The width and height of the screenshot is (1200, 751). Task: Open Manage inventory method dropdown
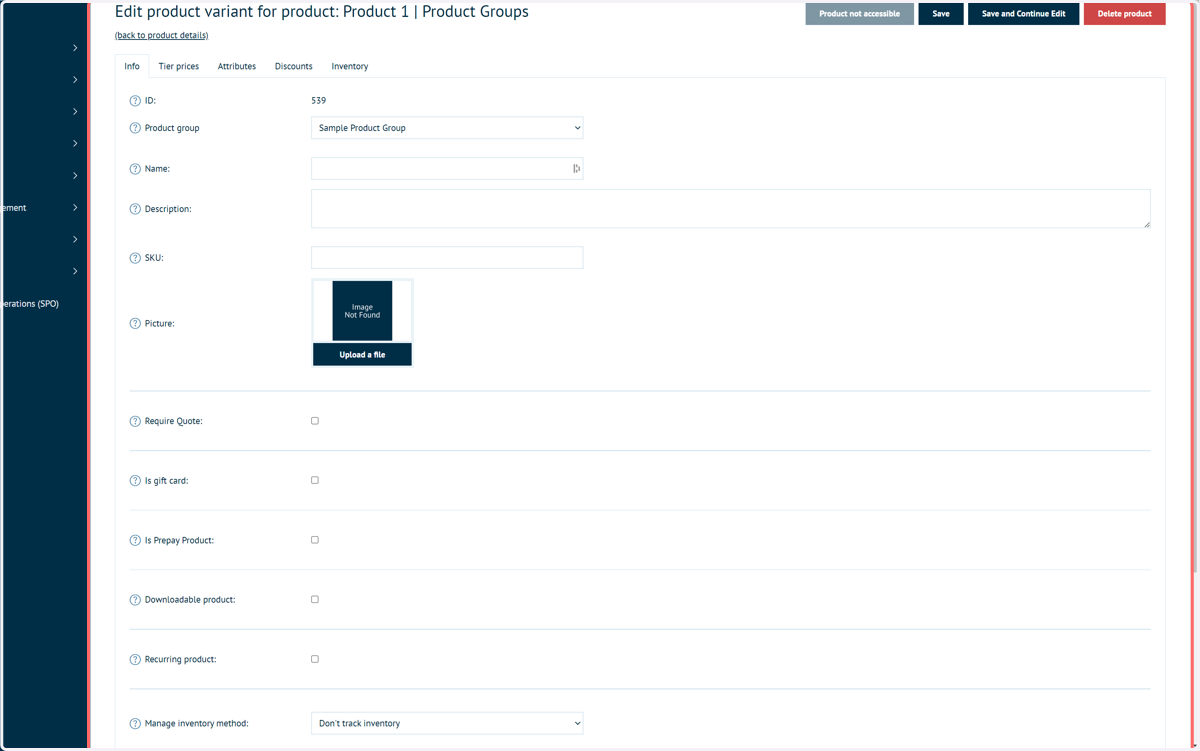(x=447, y=723)
